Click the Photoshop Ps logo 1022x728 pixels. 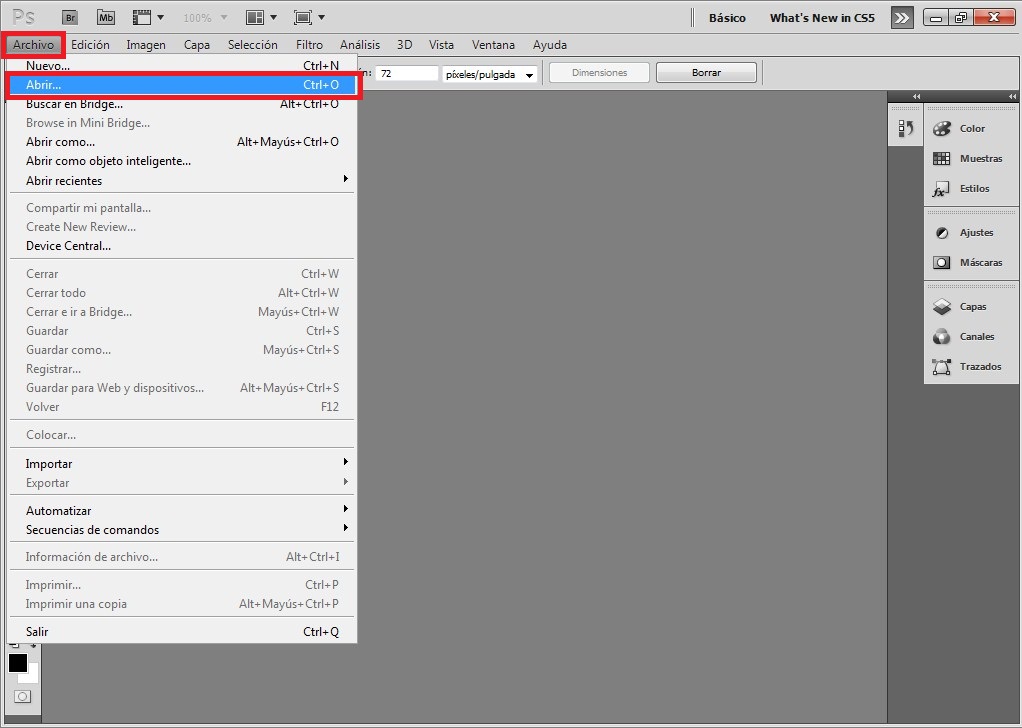pos(24,18)
